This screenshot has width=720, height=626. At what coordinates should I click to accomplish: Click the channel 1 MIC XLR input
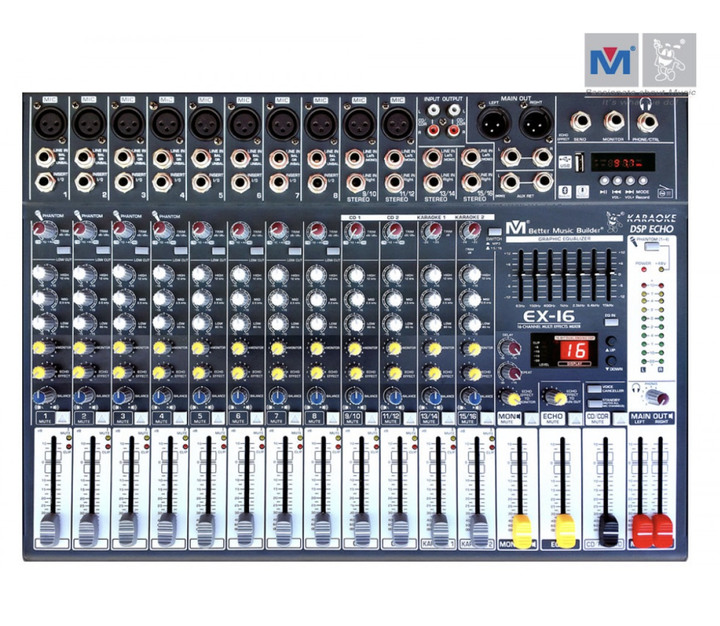[x=50, y=123]
